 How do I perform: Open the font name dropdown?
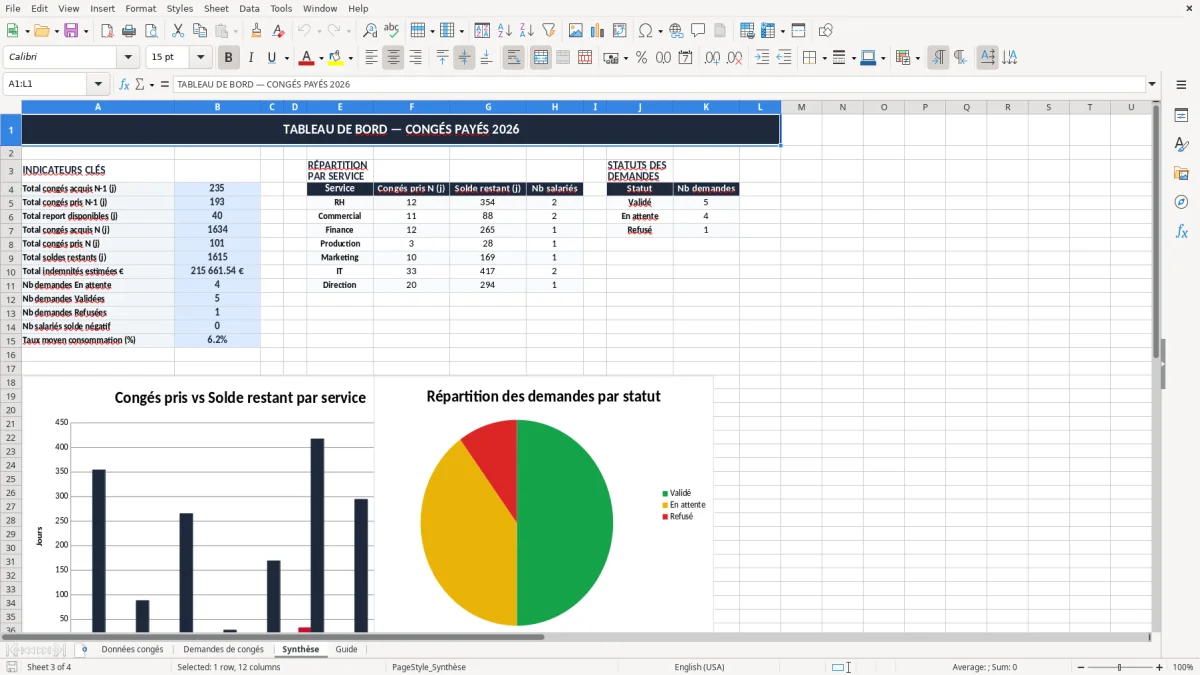click(x=128, y=58)
